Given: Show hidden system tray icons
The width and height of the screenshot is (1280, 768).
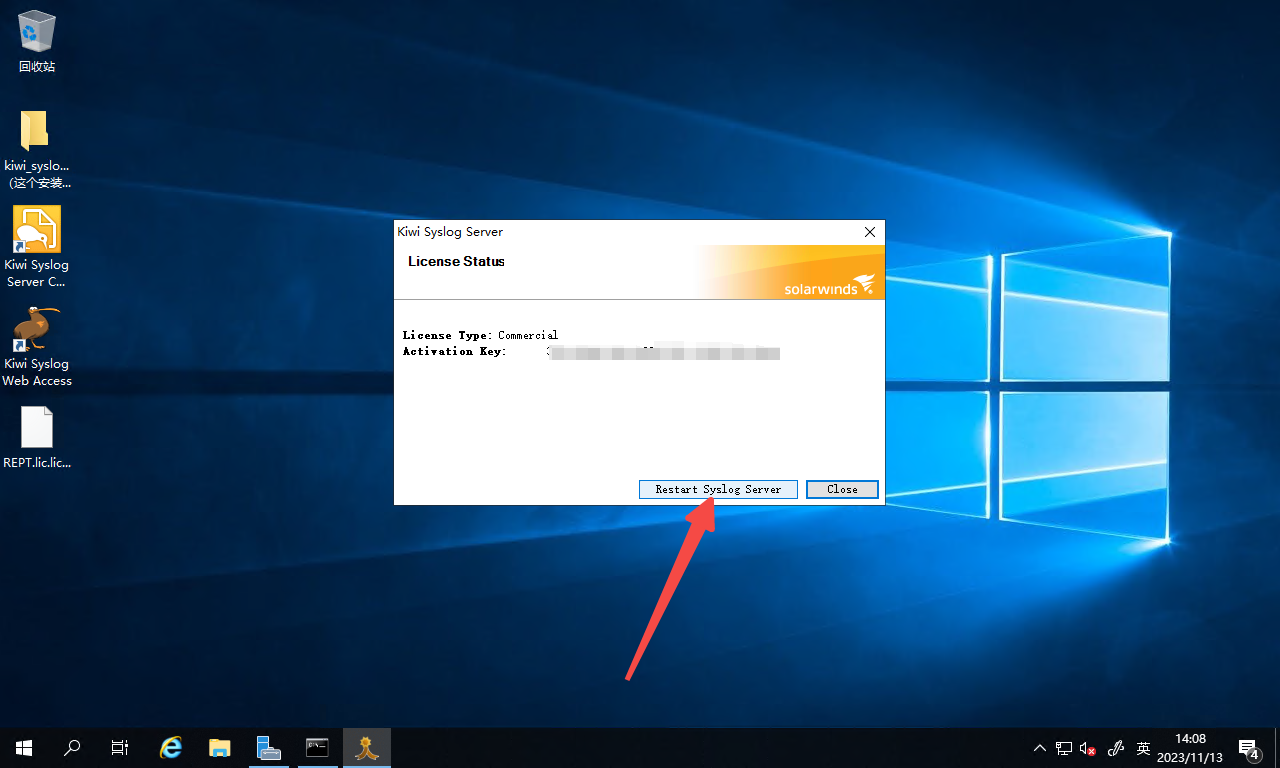Looking at the screenshot, I should pyautogui.click(x=1040, y=748).
